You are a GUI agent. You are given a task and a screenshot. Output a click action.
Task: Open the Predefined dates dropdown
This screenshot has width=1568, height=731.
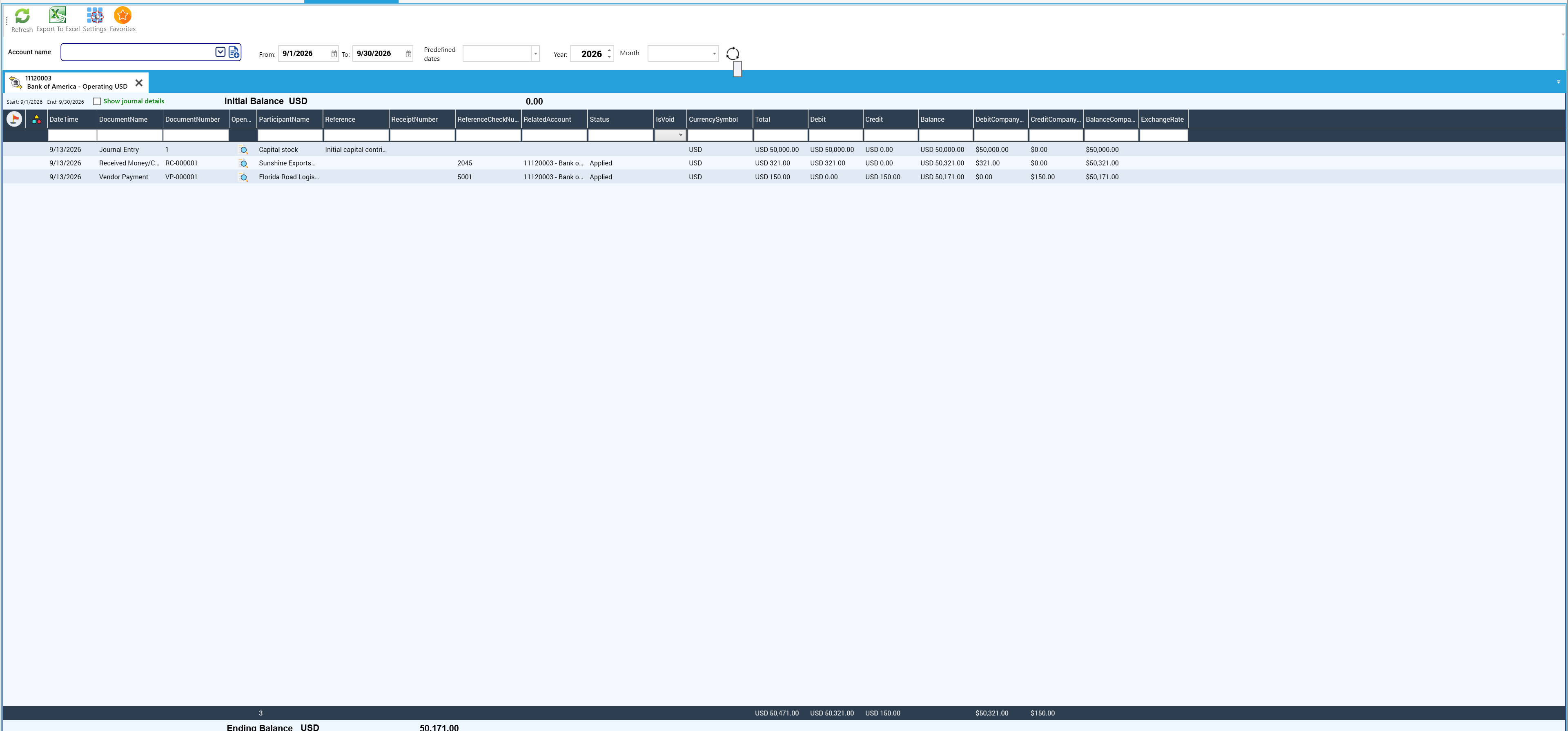(x=535, y=53)
